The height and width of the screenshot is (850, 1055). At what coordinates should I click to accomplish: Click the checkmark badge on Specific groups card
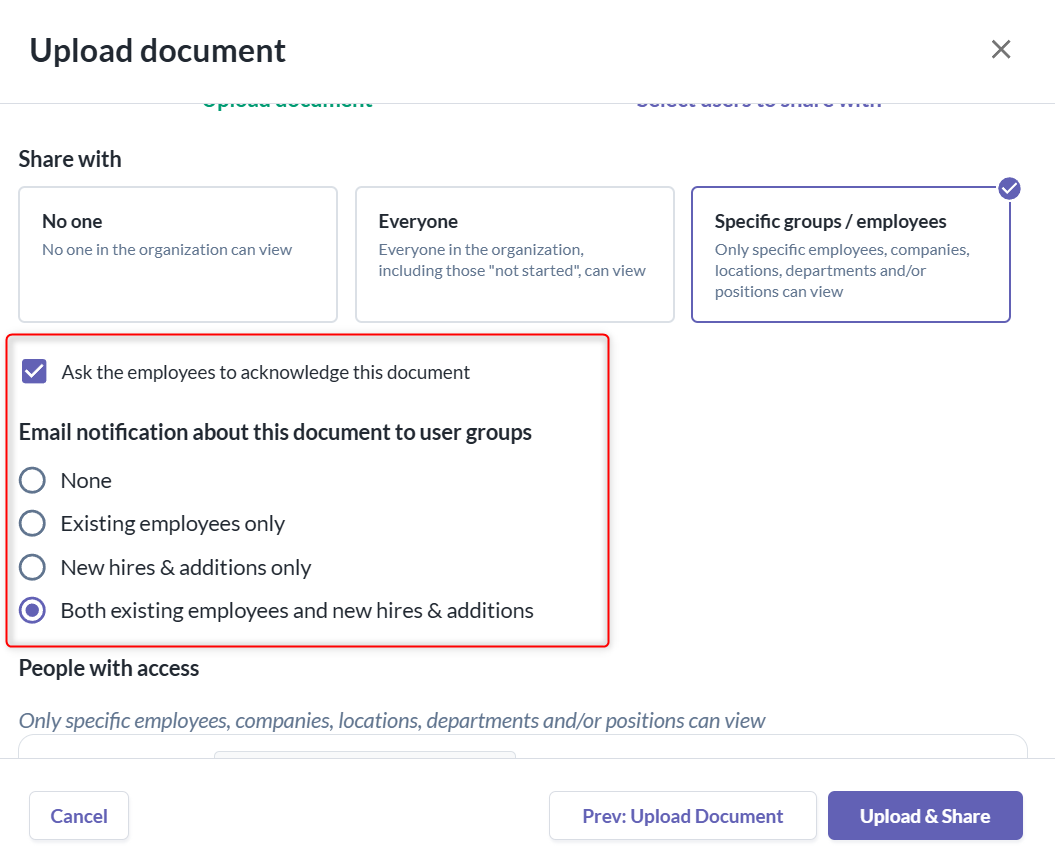[1009, 188]
